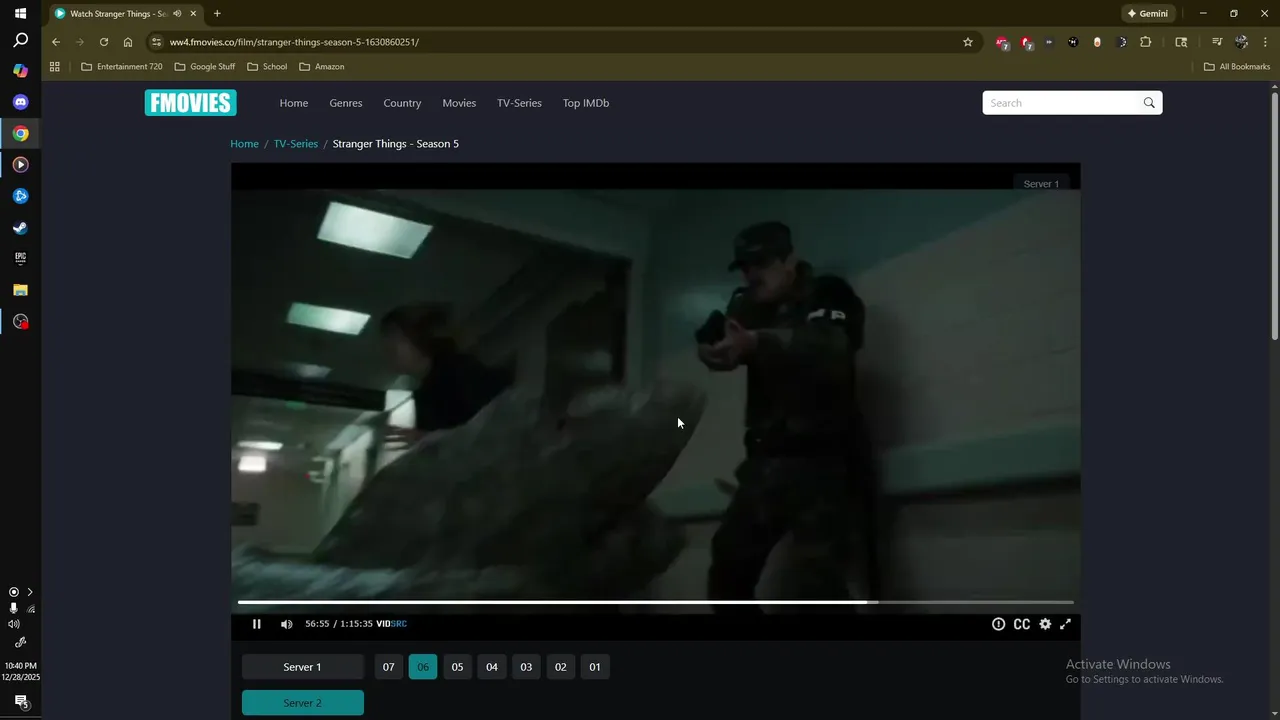Viewport: 1280px width, 720px height.
Task: Click the Server 1 label on video corner
Action: 1041,184
